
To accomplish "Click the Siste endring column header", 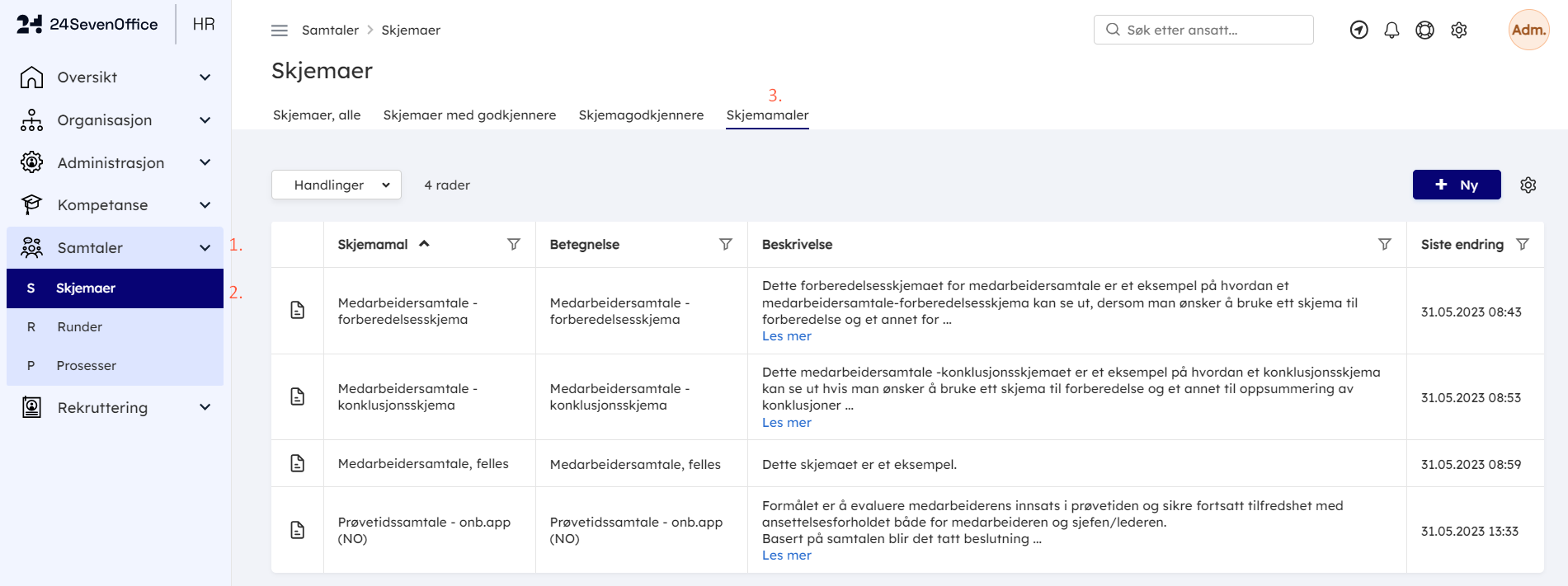I will pyautogui.click(x=1462, y=245).
